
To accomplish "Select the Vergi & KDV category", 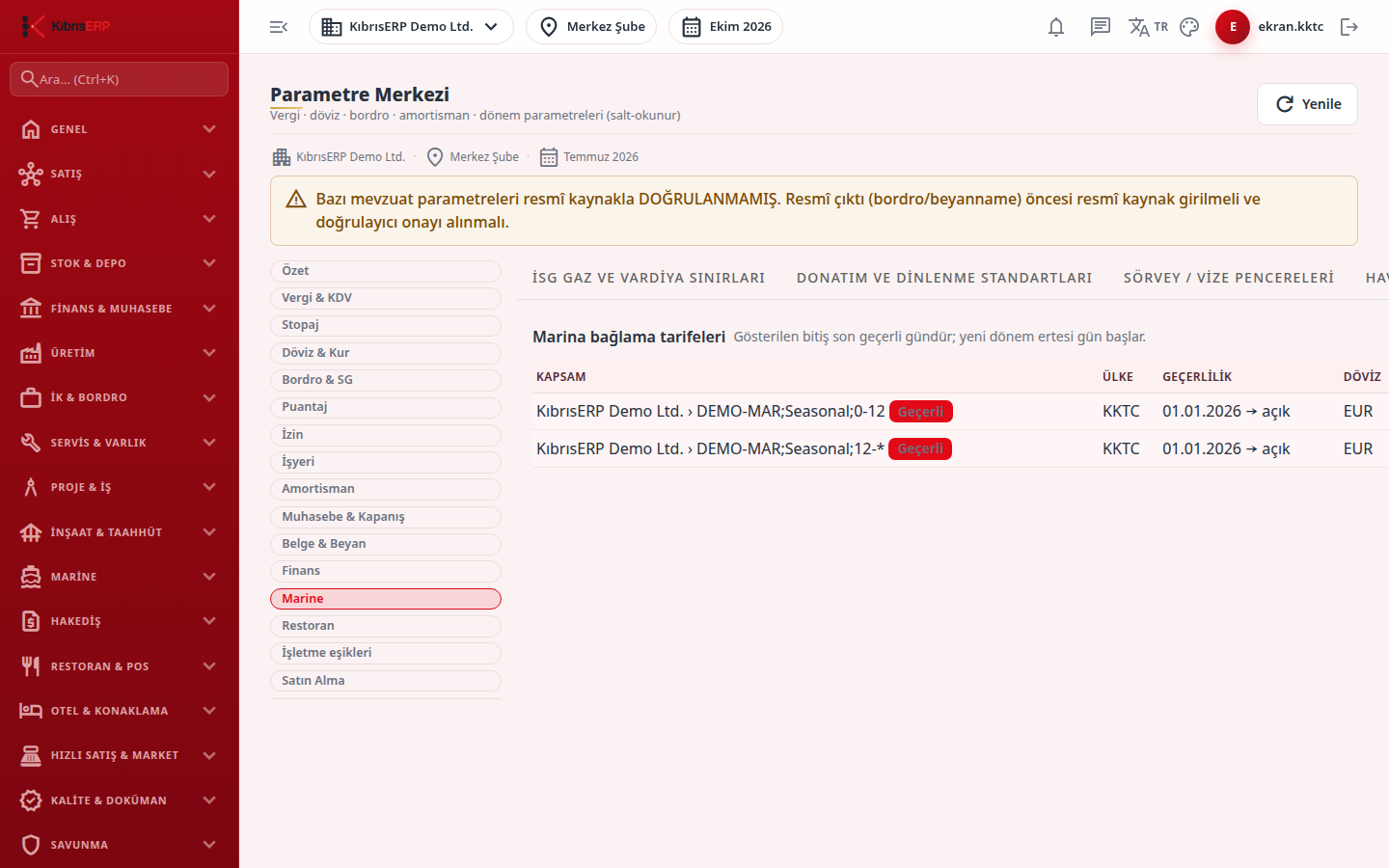I will tap(386, 298).
